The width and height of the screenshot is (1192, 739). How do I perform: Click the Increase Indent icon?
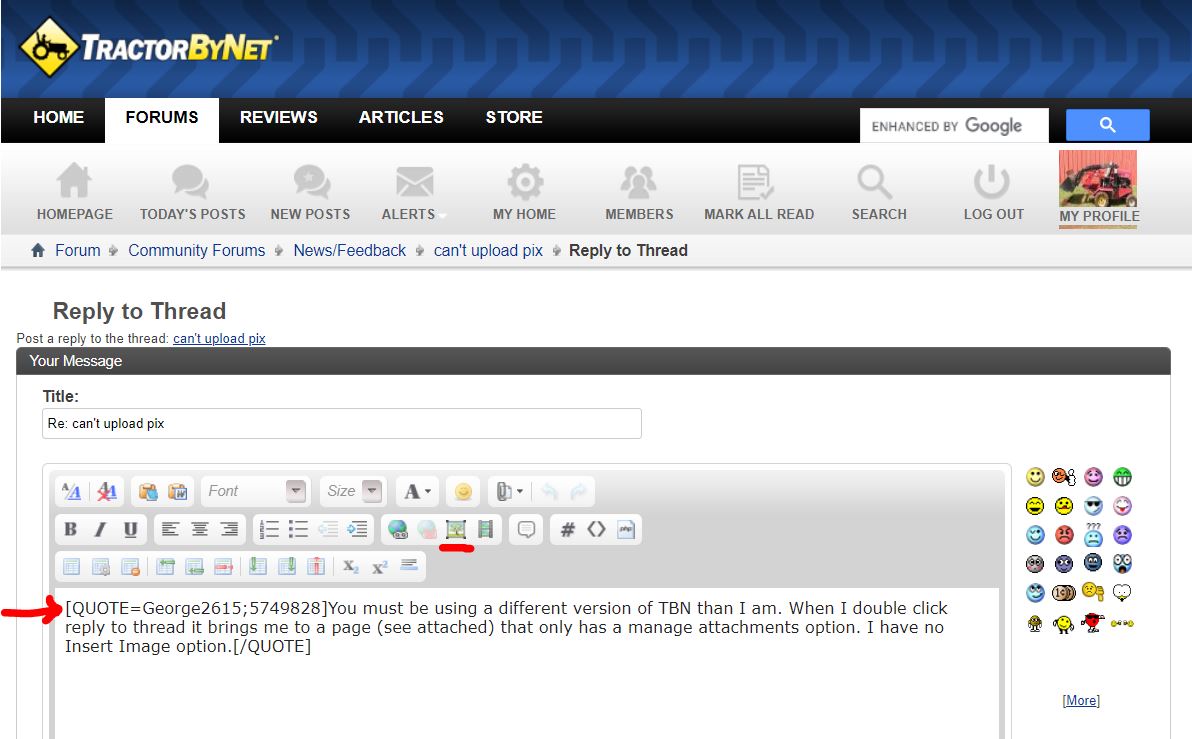(357, 529)
